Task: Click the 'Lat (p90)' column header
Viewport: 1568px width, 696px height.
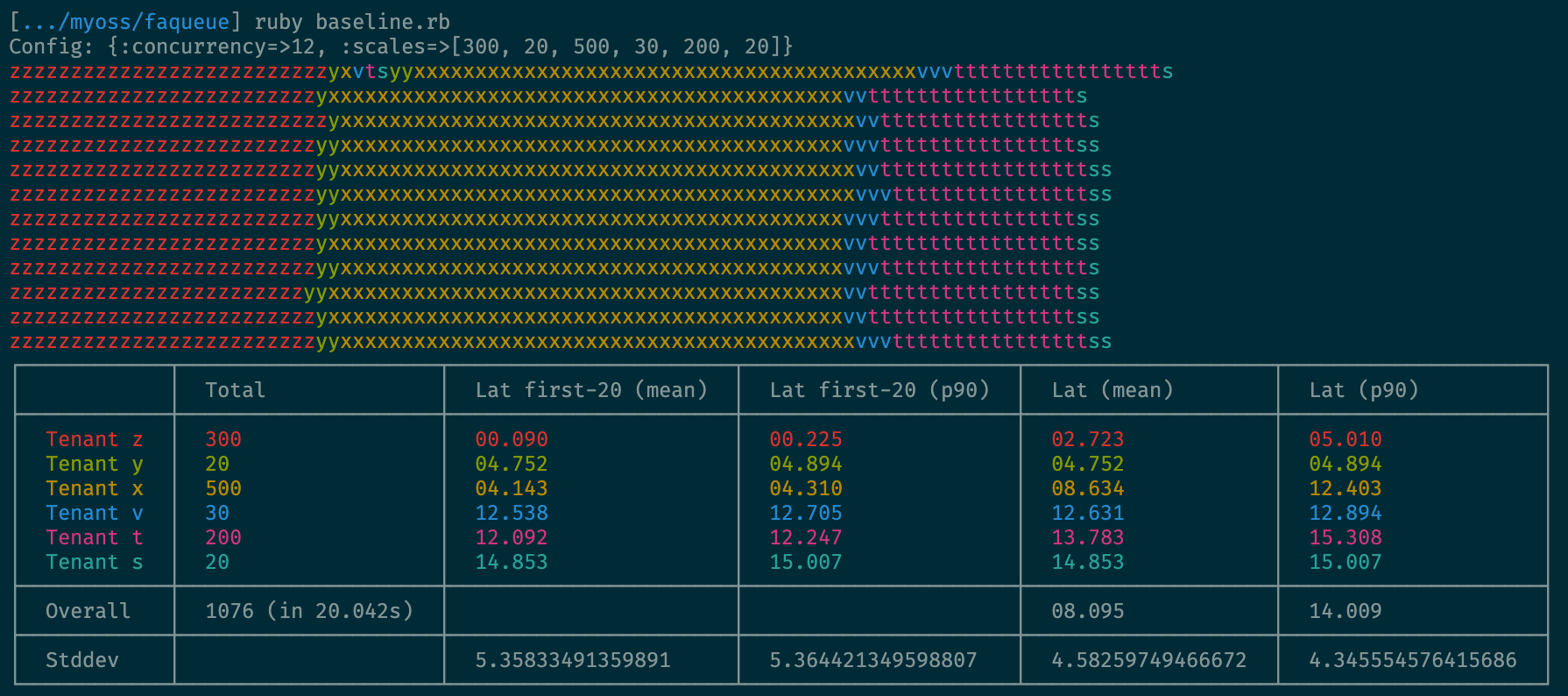Action: click(1364, 390)
